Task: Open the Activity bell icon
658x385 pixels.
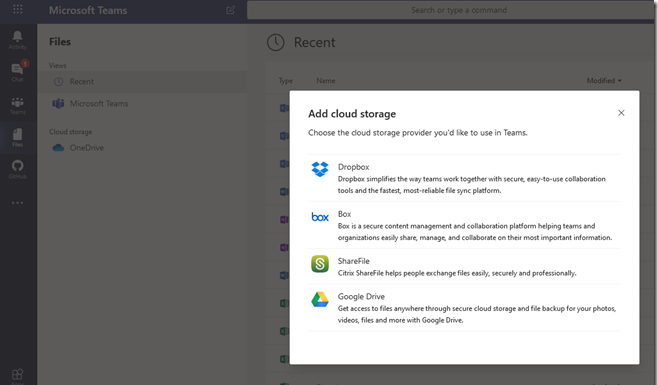Action: [x=18, y=40]
